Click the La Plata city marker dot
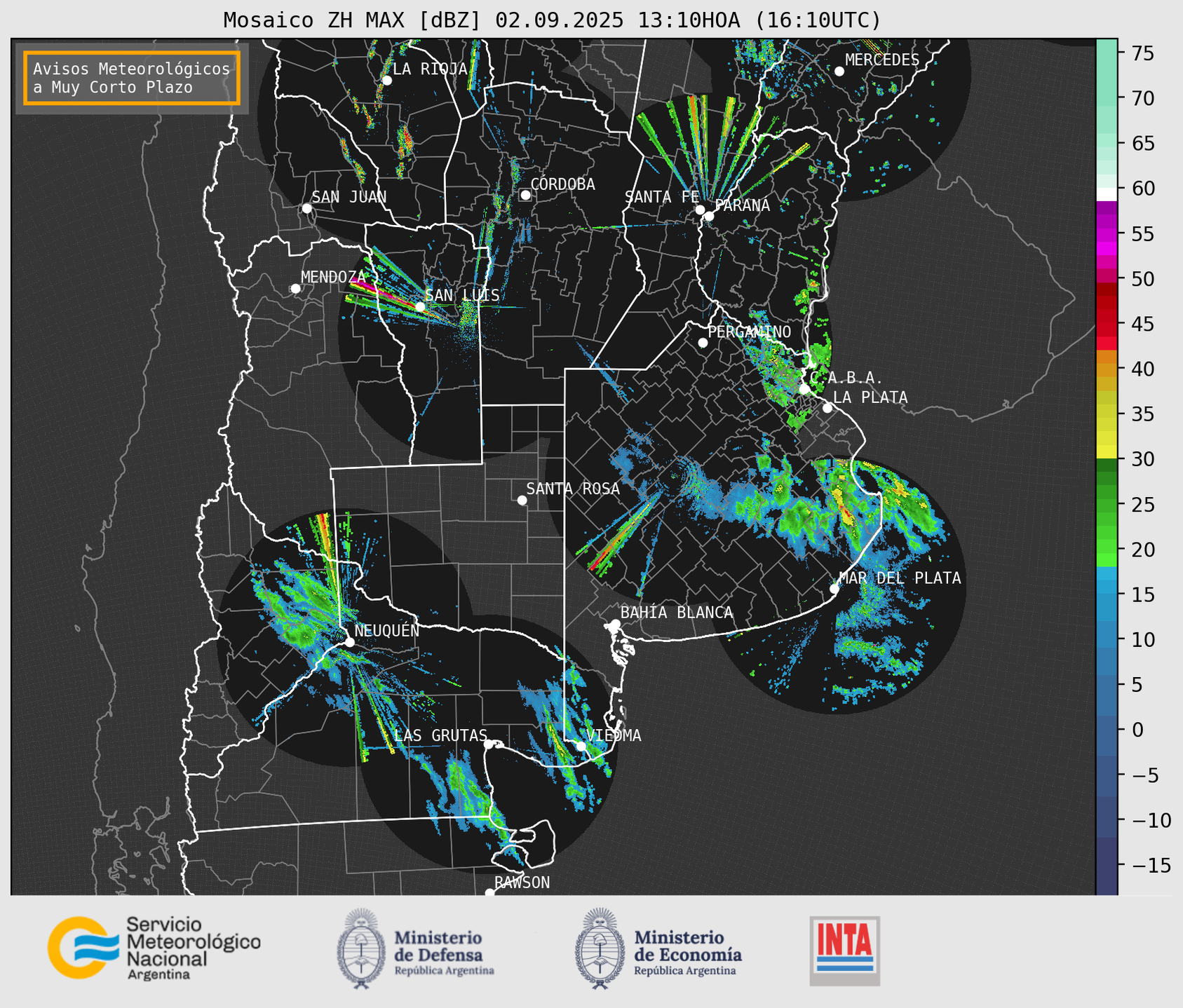The height and width of the screenshot is (1008, 1183). (x=827, y=408)
